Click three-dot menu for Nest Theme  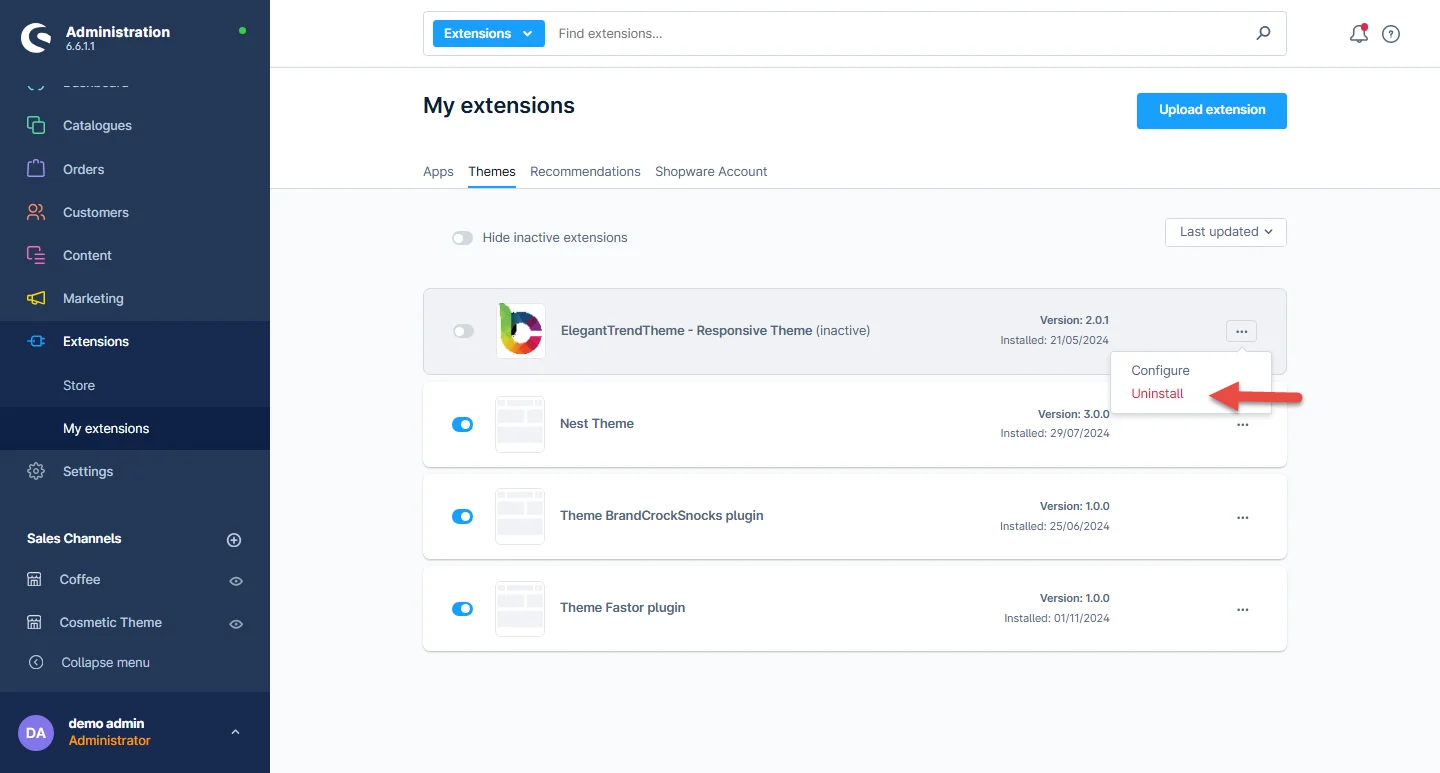click(1242, 425)
